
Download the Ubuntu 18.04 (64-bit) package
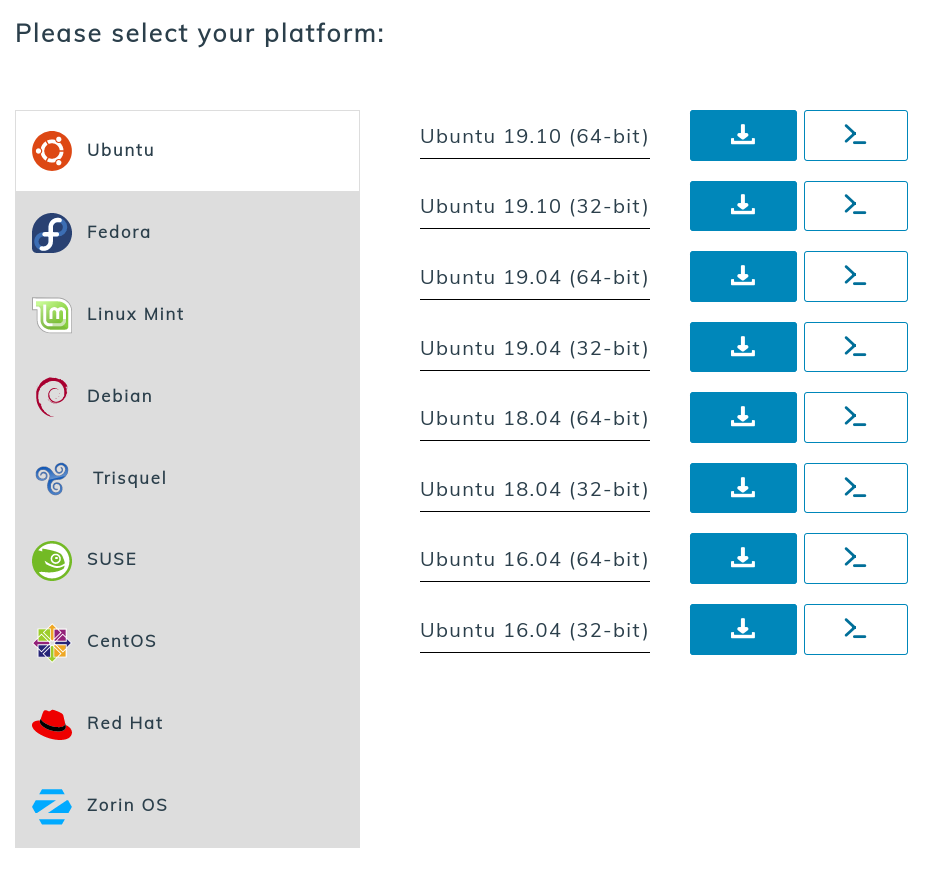(x=743, y=418)
